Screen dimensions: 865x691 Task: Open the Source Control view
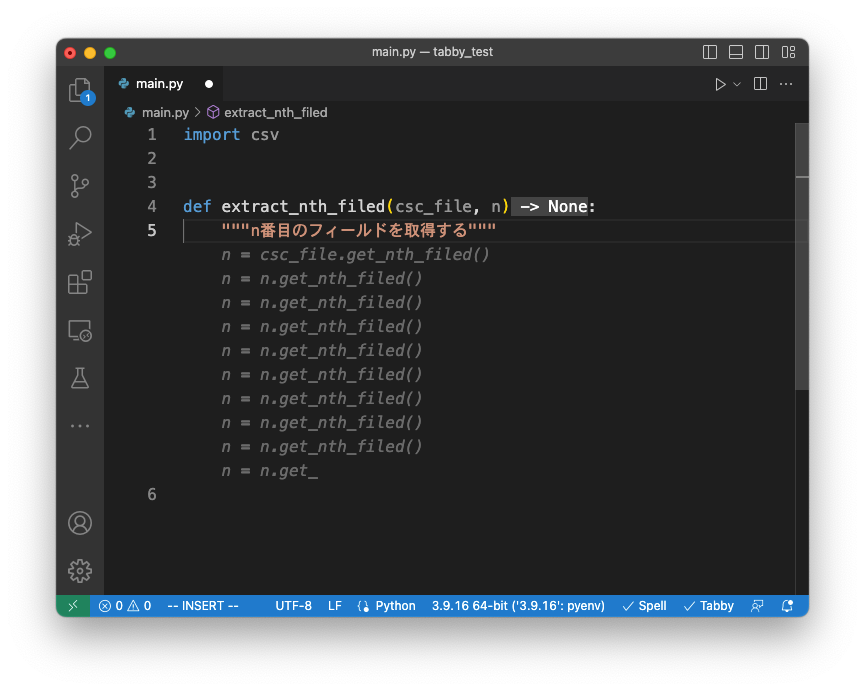point(80,186)
